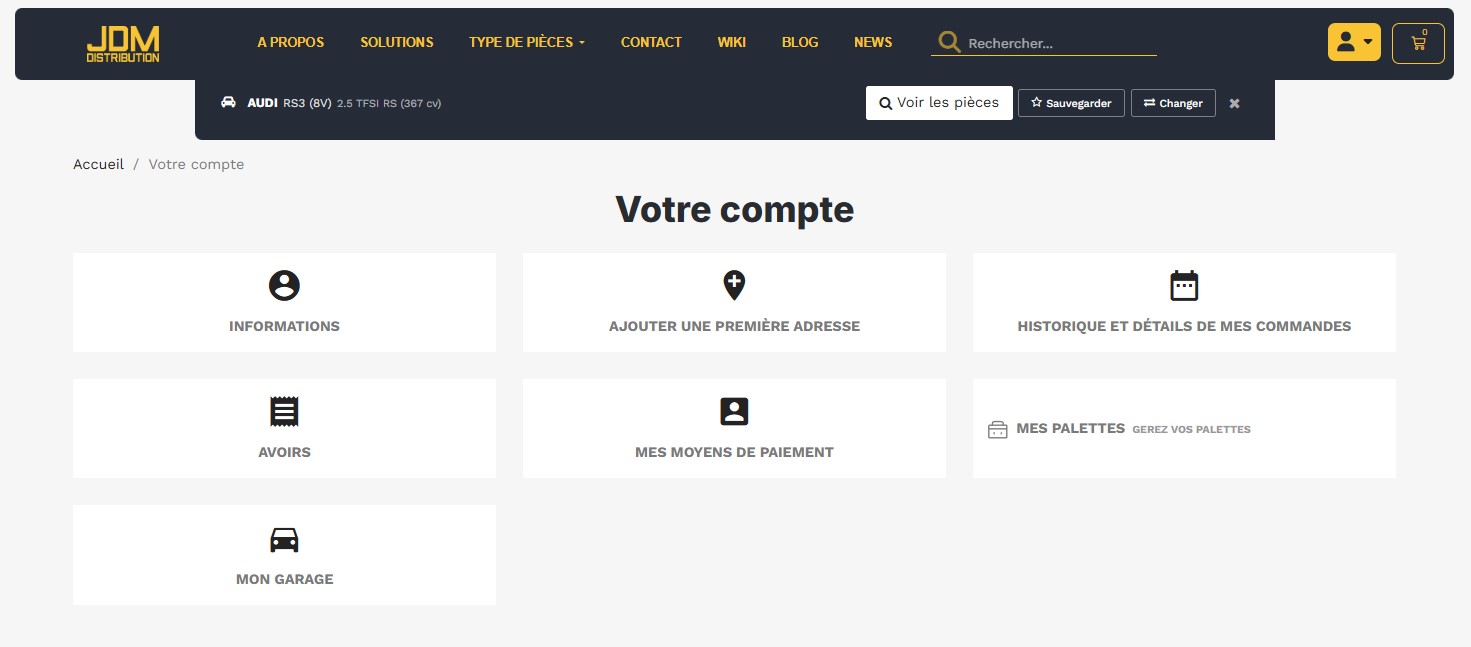Dismiss the selected Audi RS3 vehicle bar
This screenshot has width=1471, height=647.
pos(1234,103)
